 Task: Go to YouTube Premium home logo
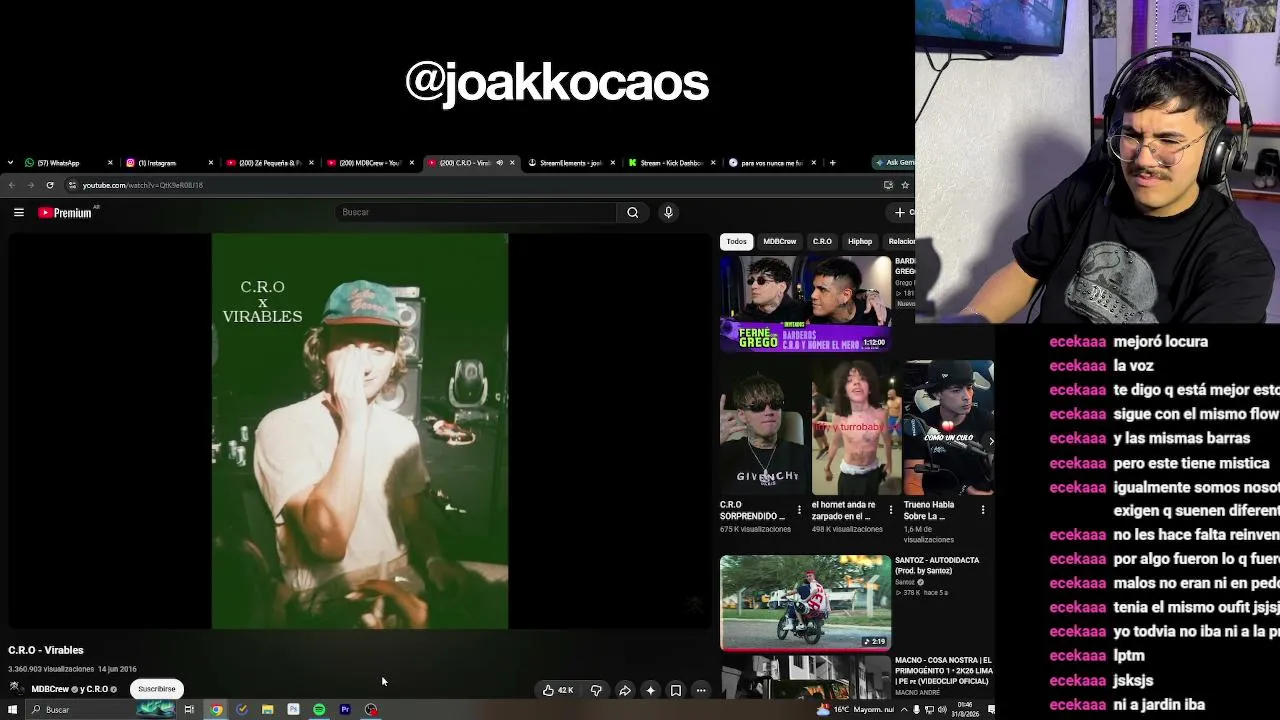pos(66,212)
